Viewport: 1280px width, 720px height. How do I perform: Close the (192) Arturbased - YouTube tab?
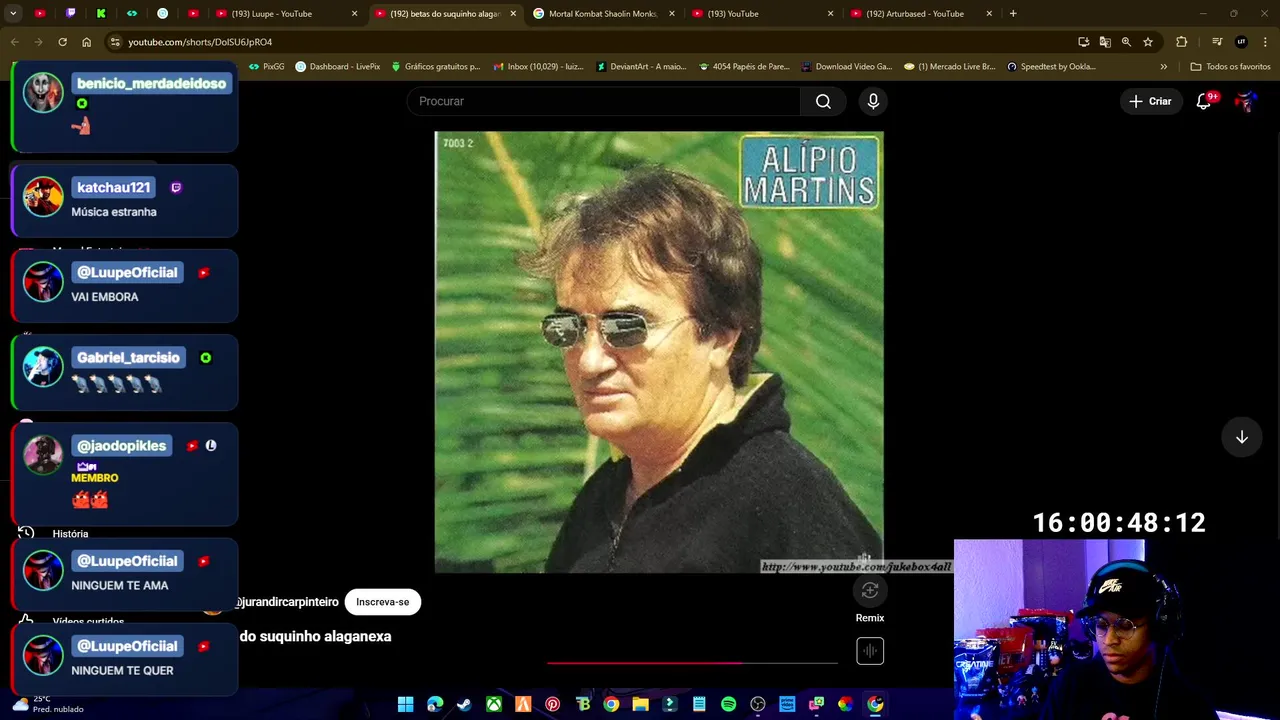(x=989, y=14)
